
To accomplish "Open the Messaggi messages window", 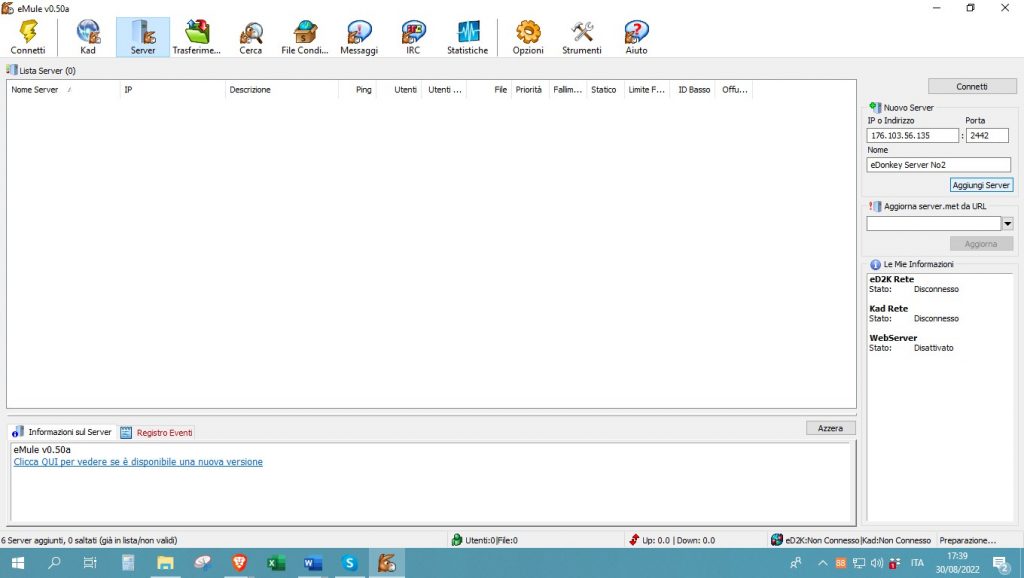I will [359, 37].
